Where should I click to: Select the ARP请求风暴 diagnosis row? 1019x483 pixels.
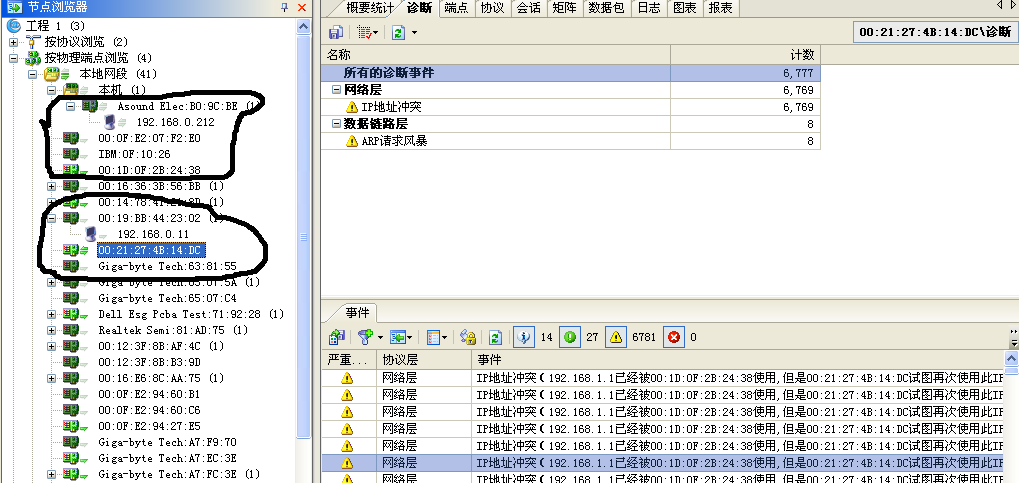pyautogui.click(x=393, y=141)
